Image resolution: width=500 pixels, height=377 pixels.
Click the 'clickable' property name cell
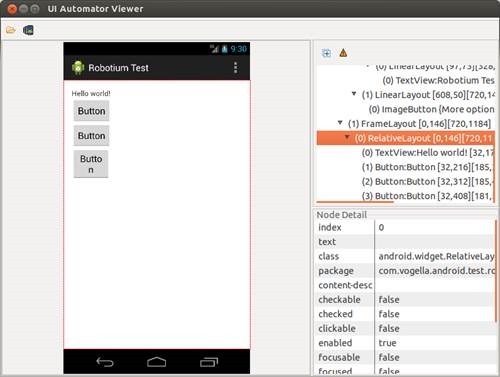(344, 328)
